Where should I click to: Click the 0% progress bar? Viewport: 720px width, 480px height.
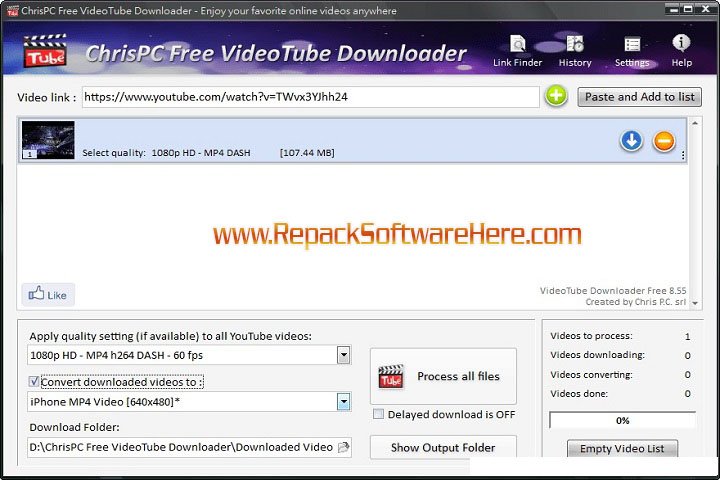[622, 420]
